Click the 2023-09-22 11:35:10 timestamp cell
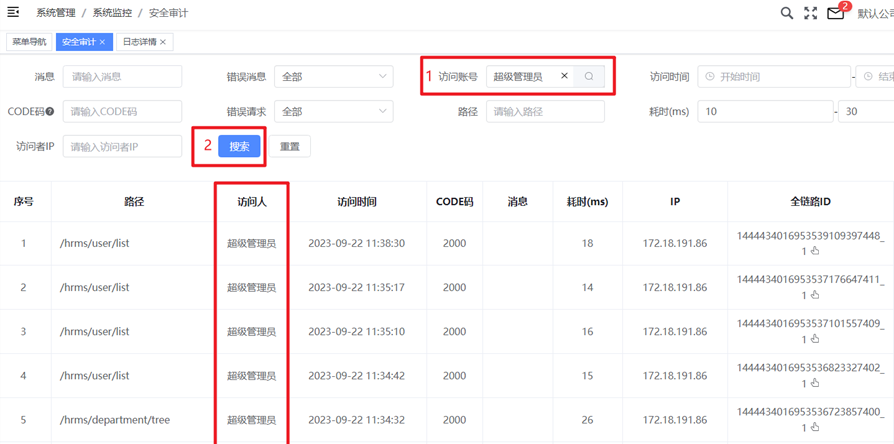The width and height of the screenshot is (894, 444). click(357, 332)
